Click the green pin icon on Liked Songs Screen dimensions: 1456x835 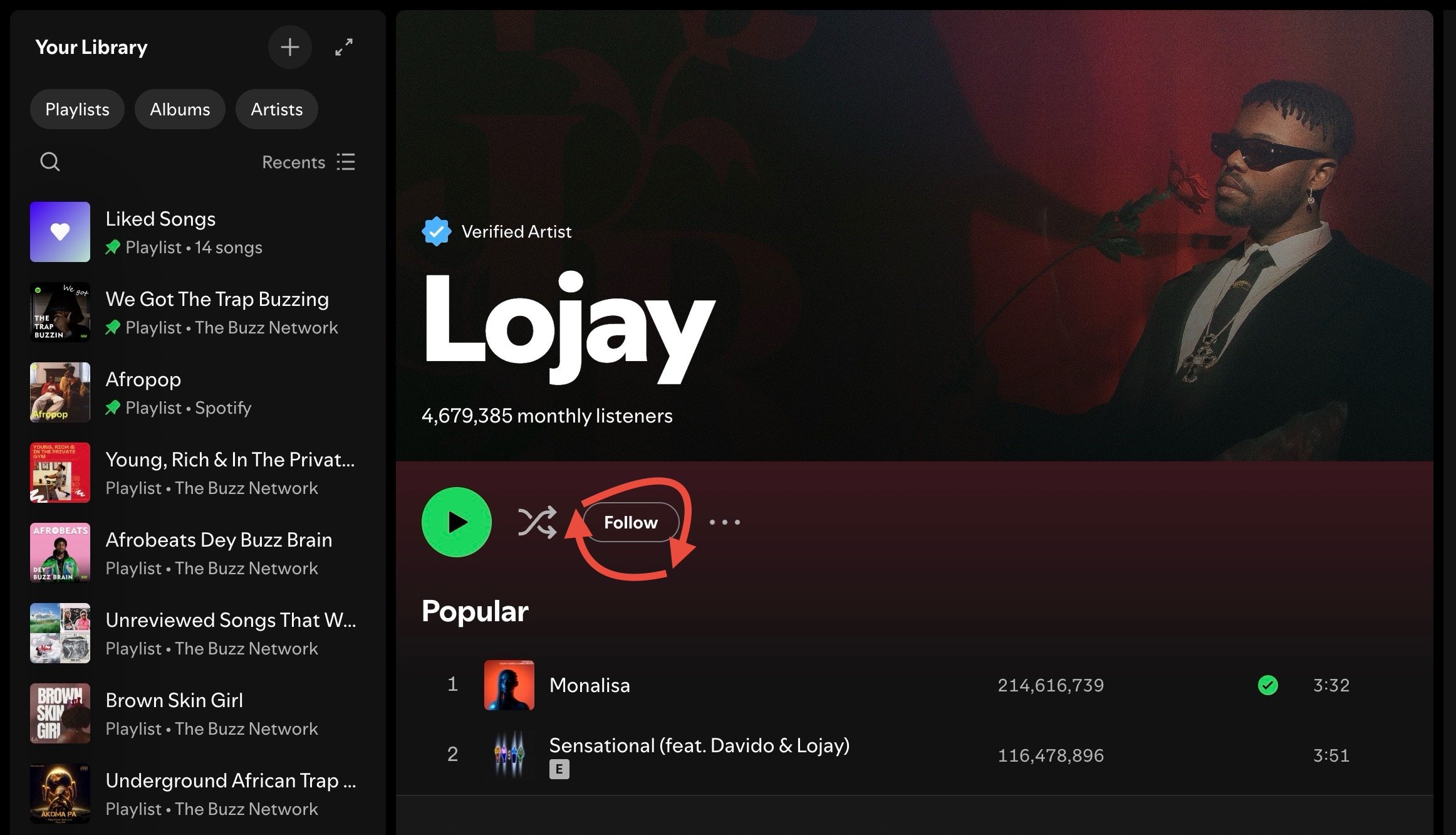click(113, 248)
